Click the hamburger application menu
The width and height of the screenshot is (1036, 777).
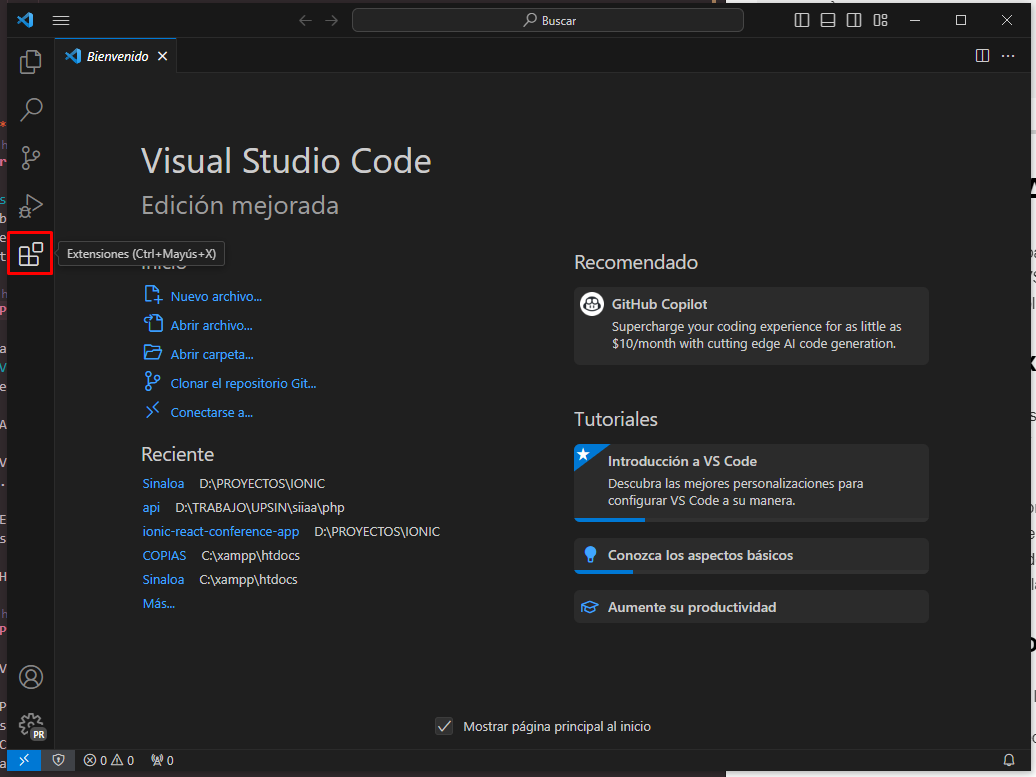click(61, 20)
